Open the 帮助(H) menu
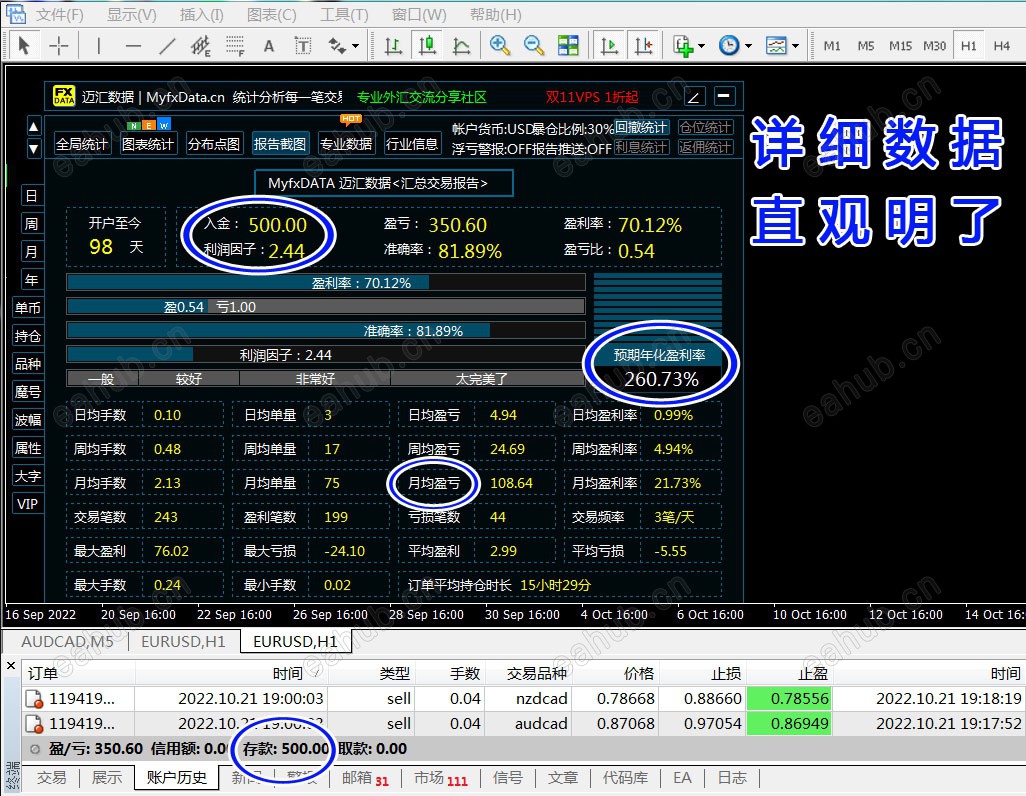Screen dimensions: 1026x796 (x=496, y=14)
